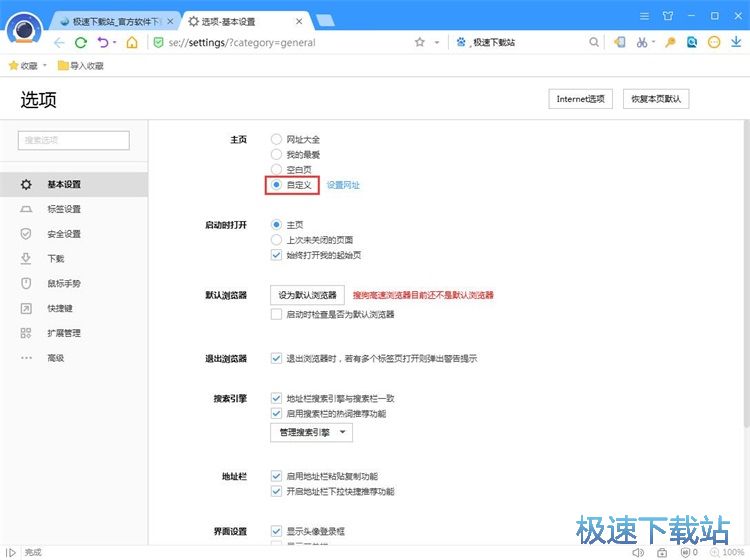Click the green security shield in the address bar
This screenshot has height=560, width=750.
(x=158, y=43)
